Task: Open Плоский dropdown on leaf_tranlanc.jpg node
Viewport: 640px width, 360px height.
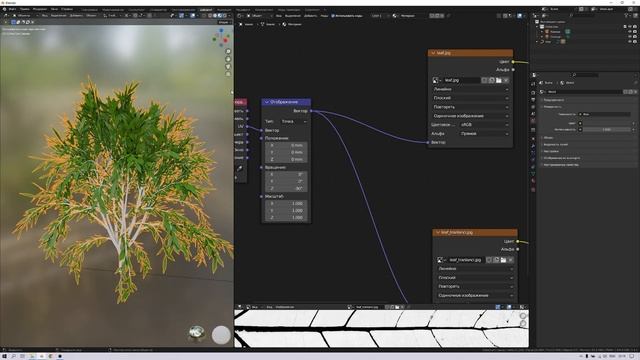Action: click(x=475, y=278)
